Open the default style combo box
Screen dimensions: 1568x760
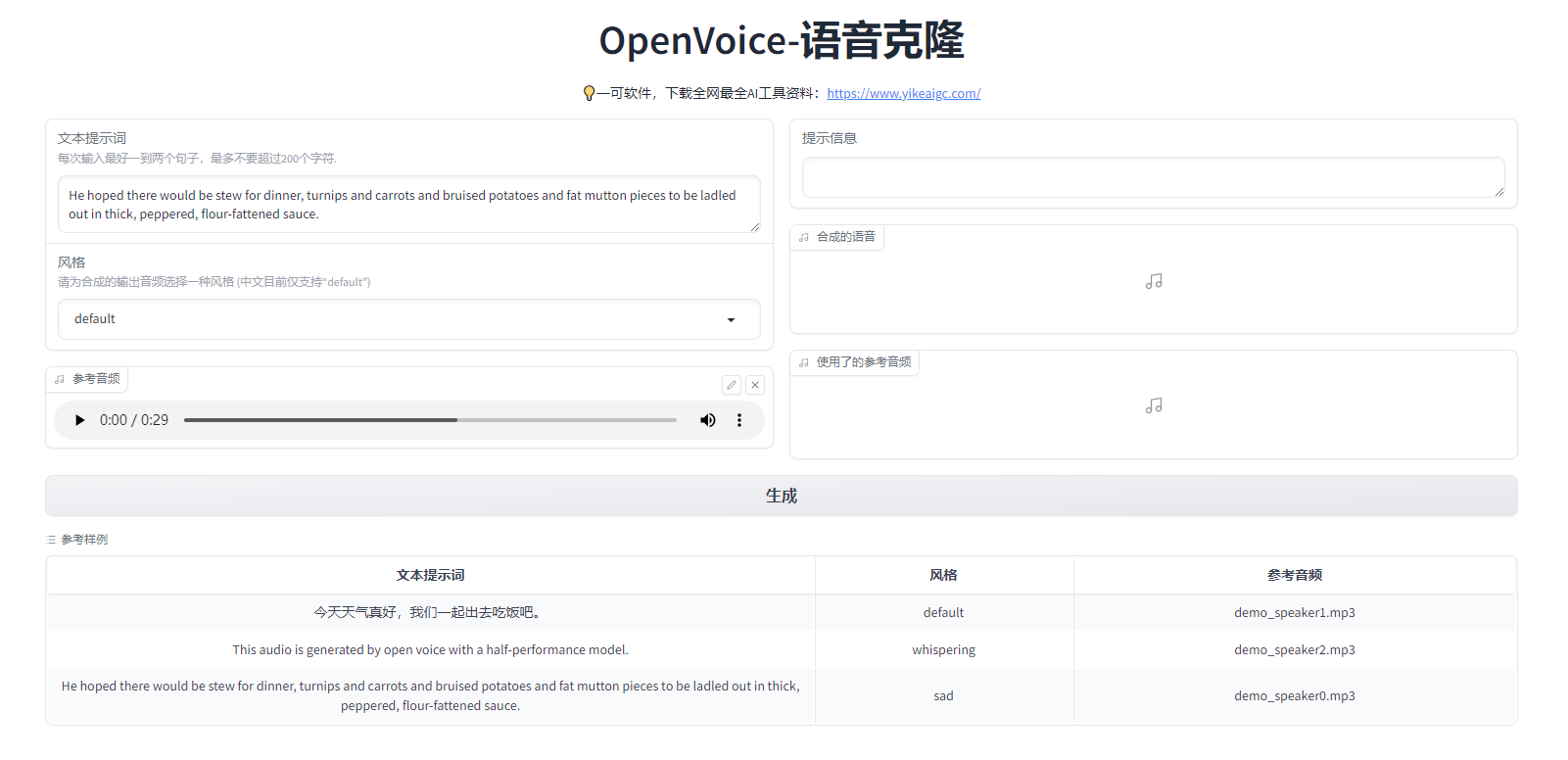(392, 319)
